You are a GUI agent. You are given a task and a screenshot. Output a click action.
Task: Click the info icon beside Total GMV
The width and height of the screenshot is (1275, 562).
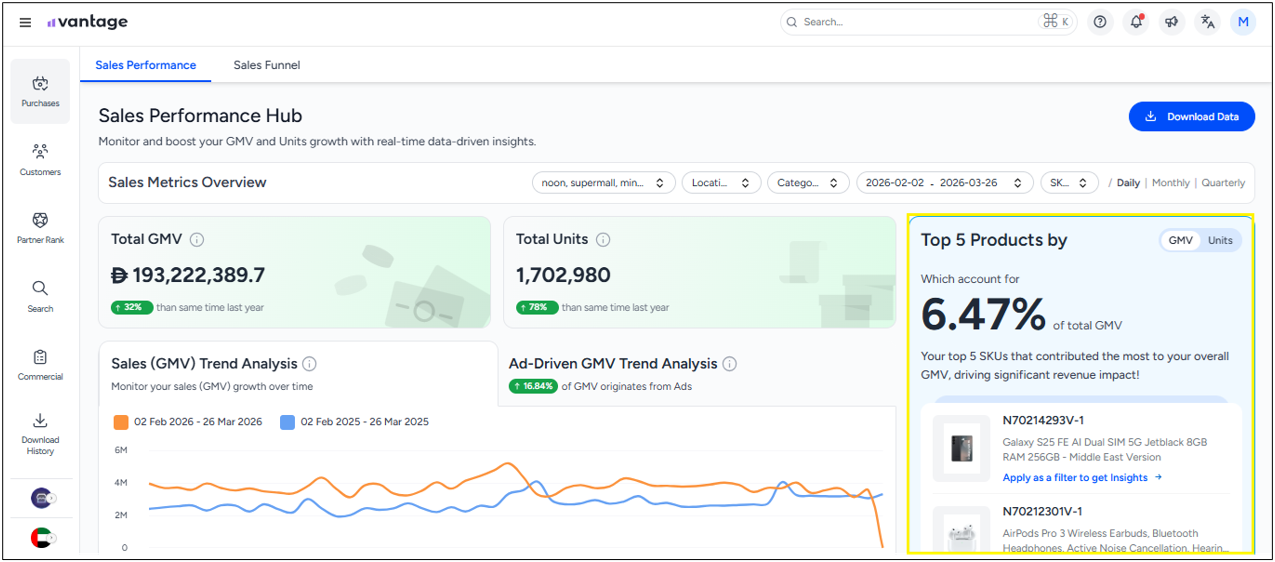[197, 240]
